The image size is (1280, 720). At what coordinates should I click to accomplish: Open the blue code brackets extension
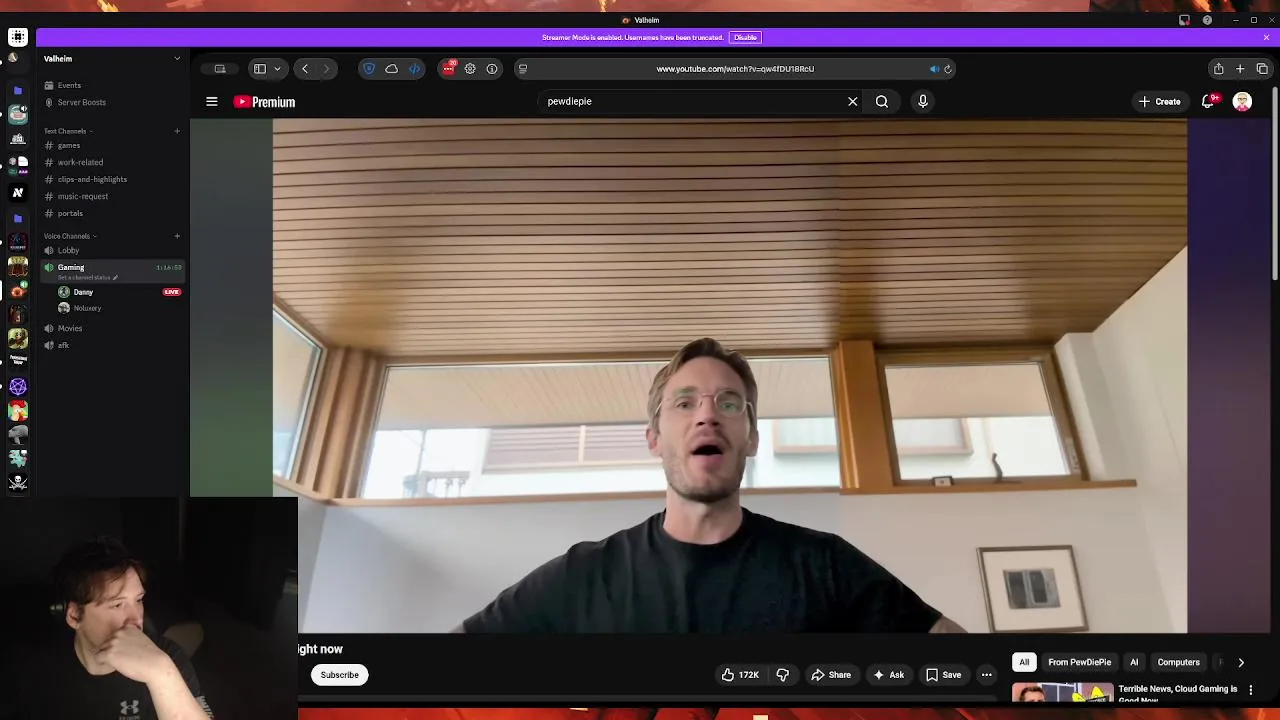(x=415, y=69)
